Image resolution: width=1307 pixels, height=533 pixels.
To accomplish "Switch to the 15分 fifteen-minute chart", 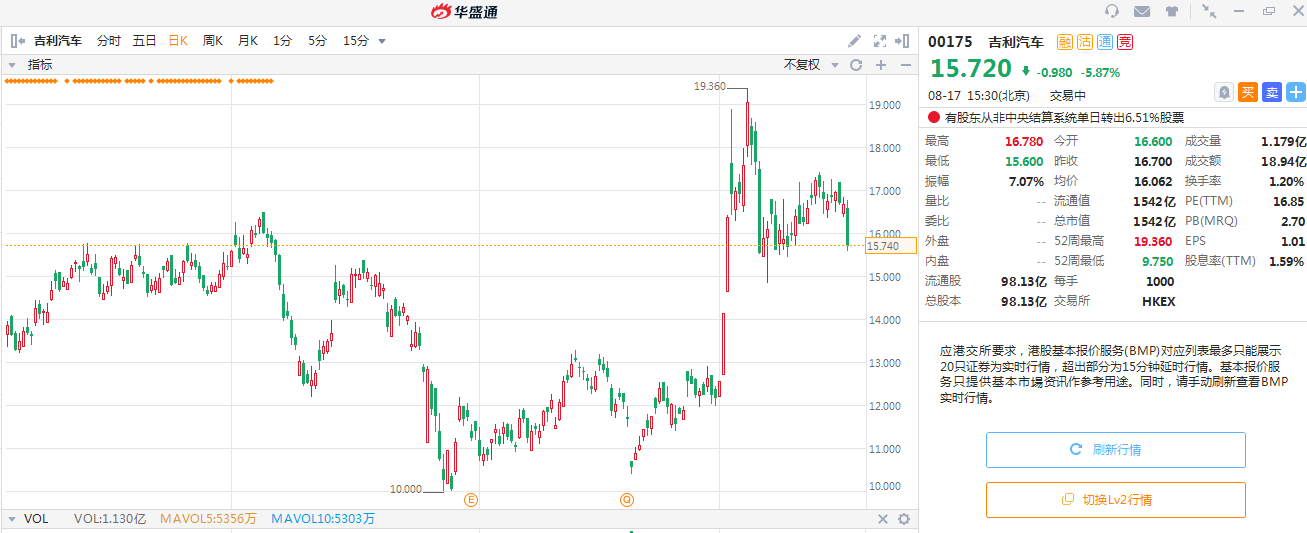I will [355, 41].
